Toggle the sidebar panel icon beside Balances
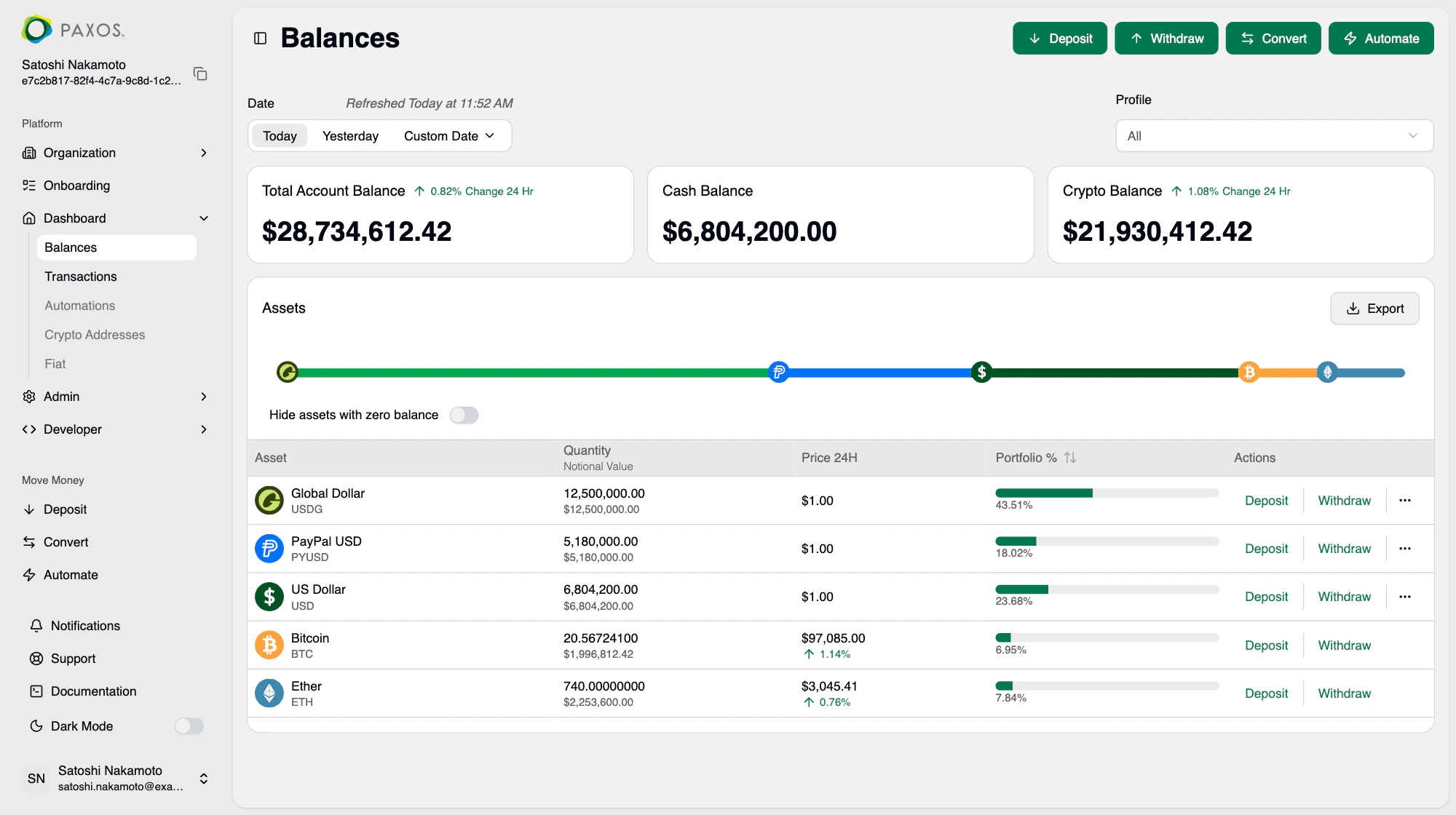This screenshot has height=815, width=1456. click(260, 39)
